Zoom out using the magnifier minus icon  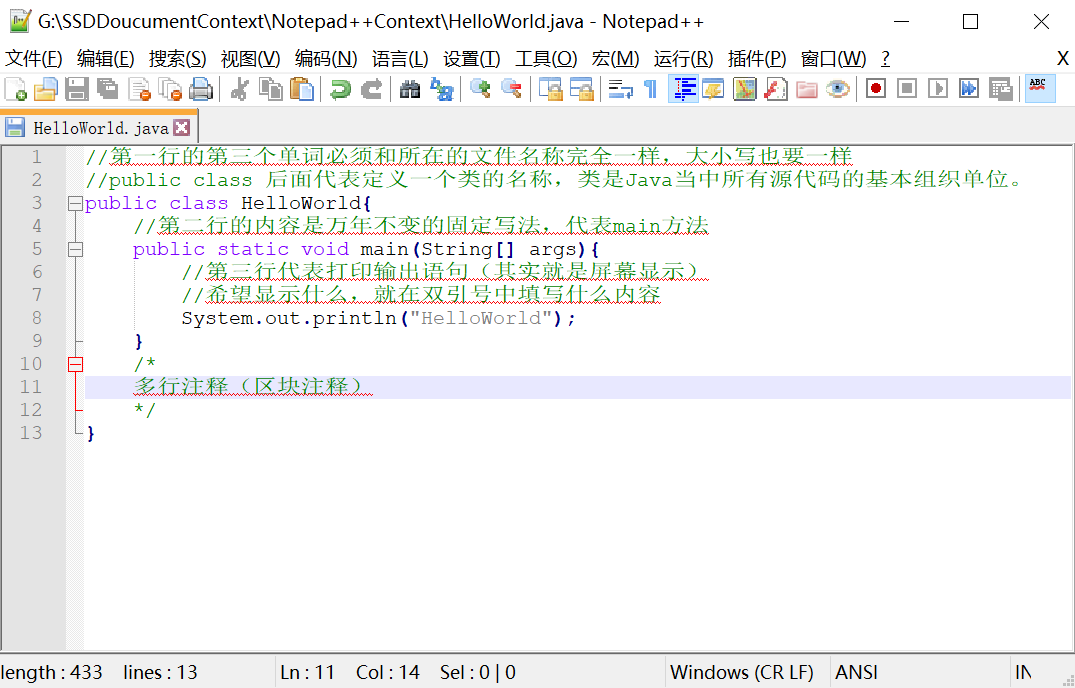pyautogui.click(x=511, y=89)
